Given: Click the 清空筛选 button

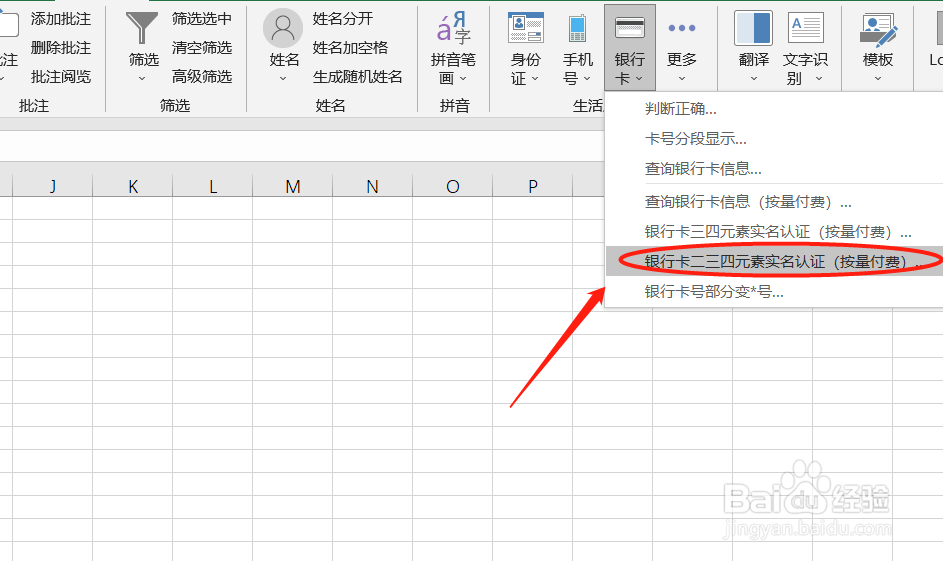Looking at the screenshot, I should (x=201, y=48).
